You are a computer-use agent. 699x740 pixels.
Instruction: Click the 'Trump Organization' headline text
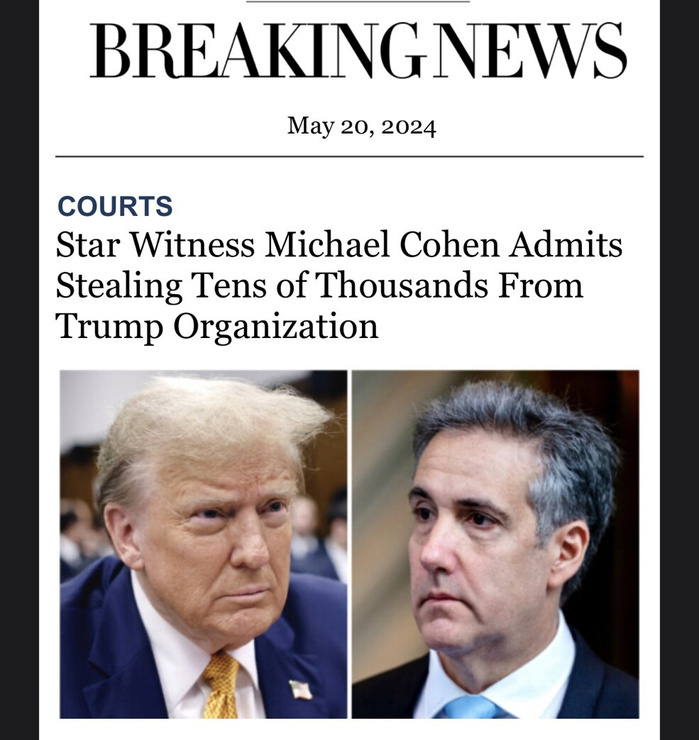217,326
